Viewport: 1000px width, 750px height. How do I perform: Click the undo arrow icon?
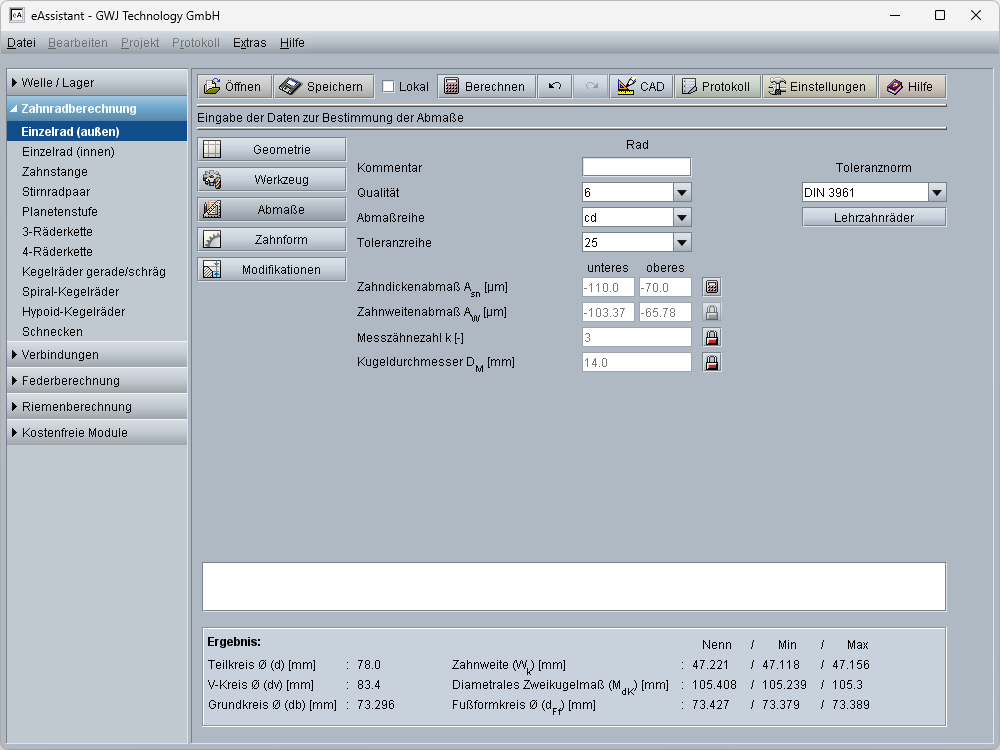click(x=555, y=87)
